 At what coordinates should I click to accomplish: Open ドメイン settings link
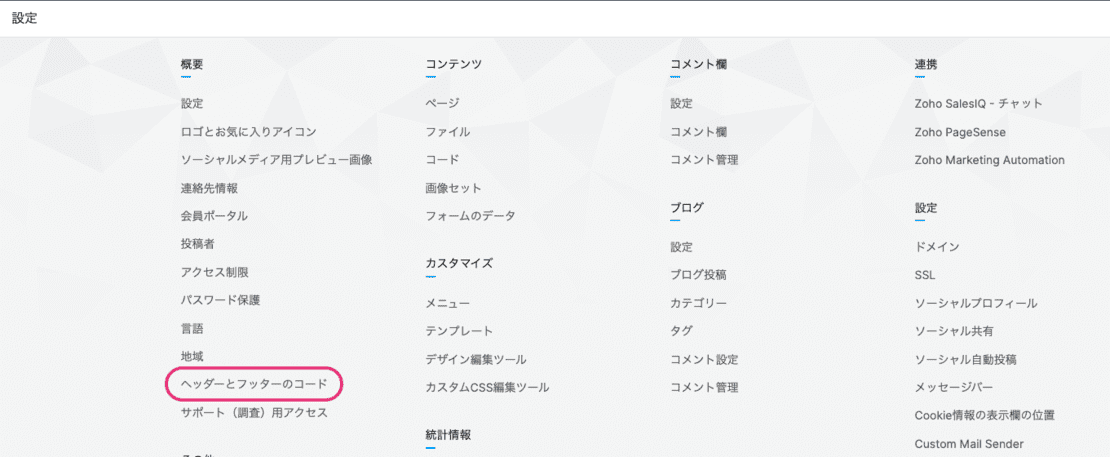coord(938,247)
